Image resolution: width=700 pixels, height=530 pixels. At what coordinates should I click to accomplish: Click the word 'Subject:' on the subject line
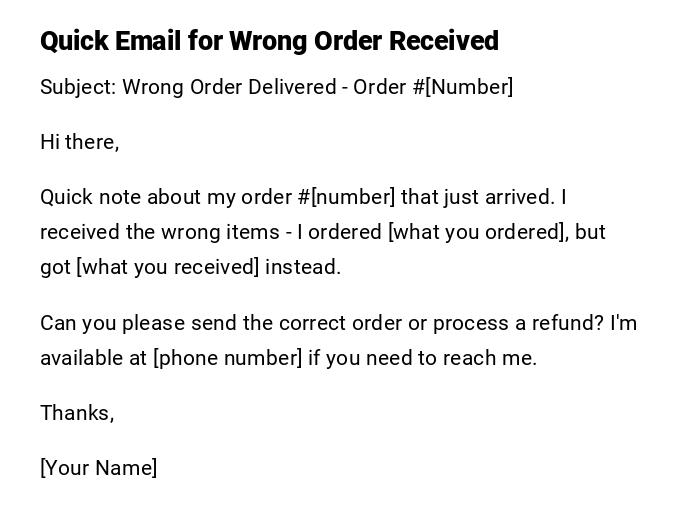pyautogui.click(x=78, y=87)
